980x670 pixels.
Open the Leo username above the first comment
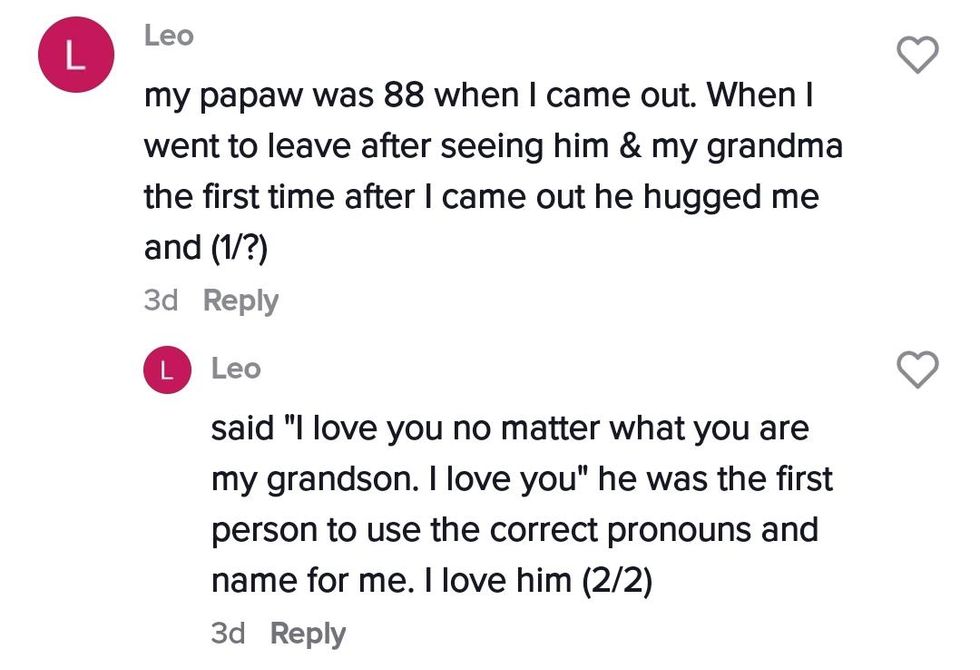pos(169,35)
